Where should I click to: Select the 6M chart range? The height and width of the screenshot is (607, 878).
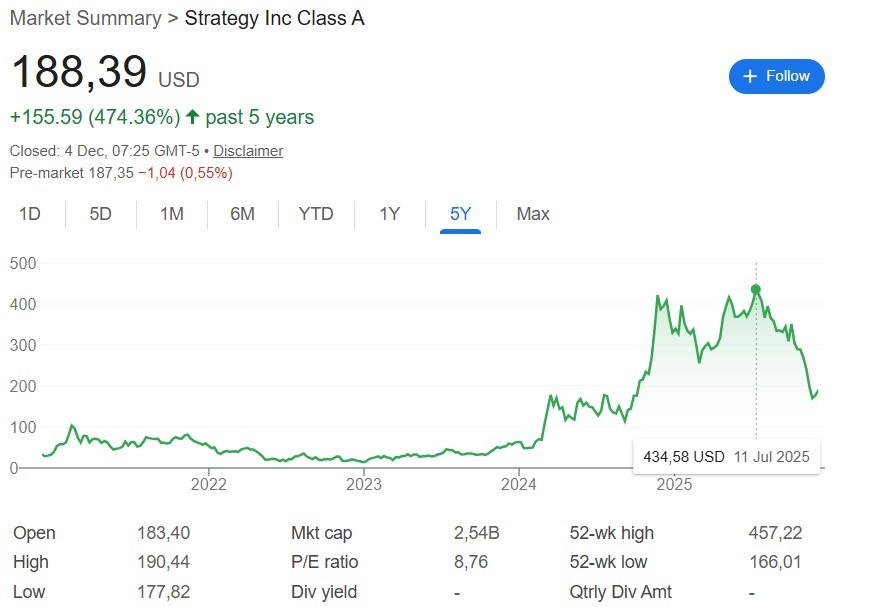[x=242, y=214]
